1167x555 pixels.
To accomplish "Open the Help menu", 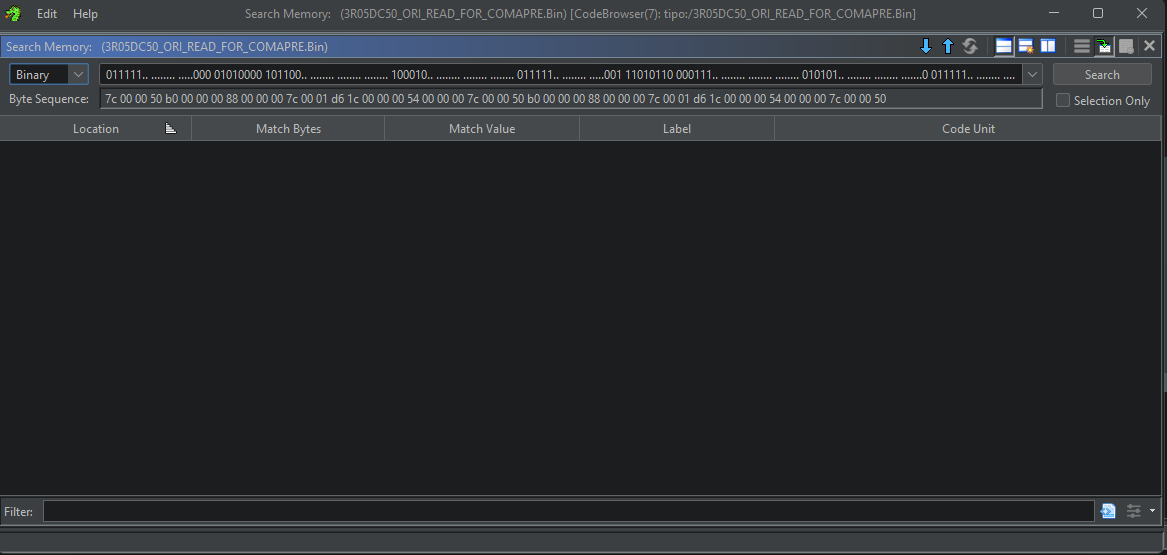I will pyautogui.click(x=85, y=13).
